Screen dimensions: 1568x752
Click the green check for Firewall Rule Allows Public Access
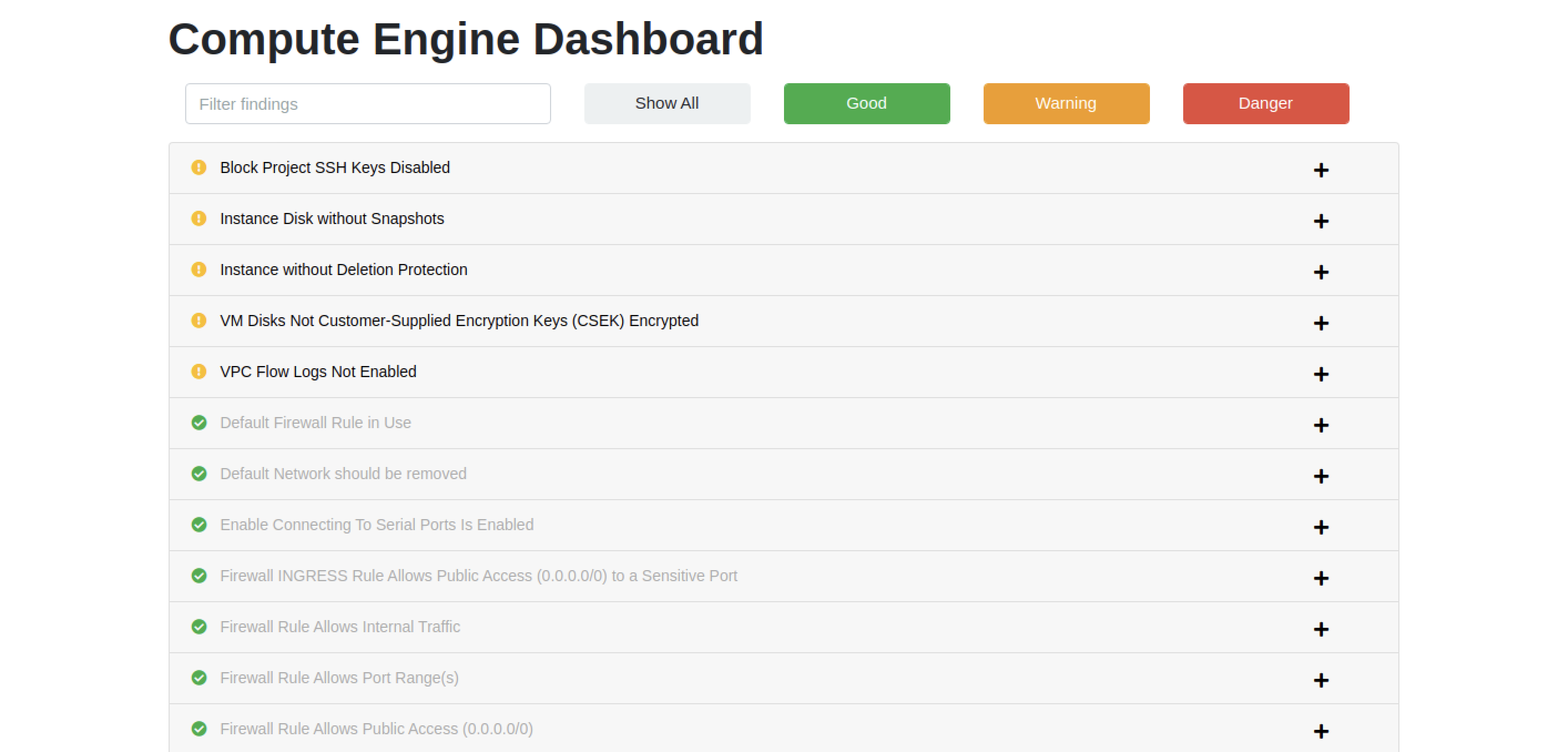click(199, 728)
